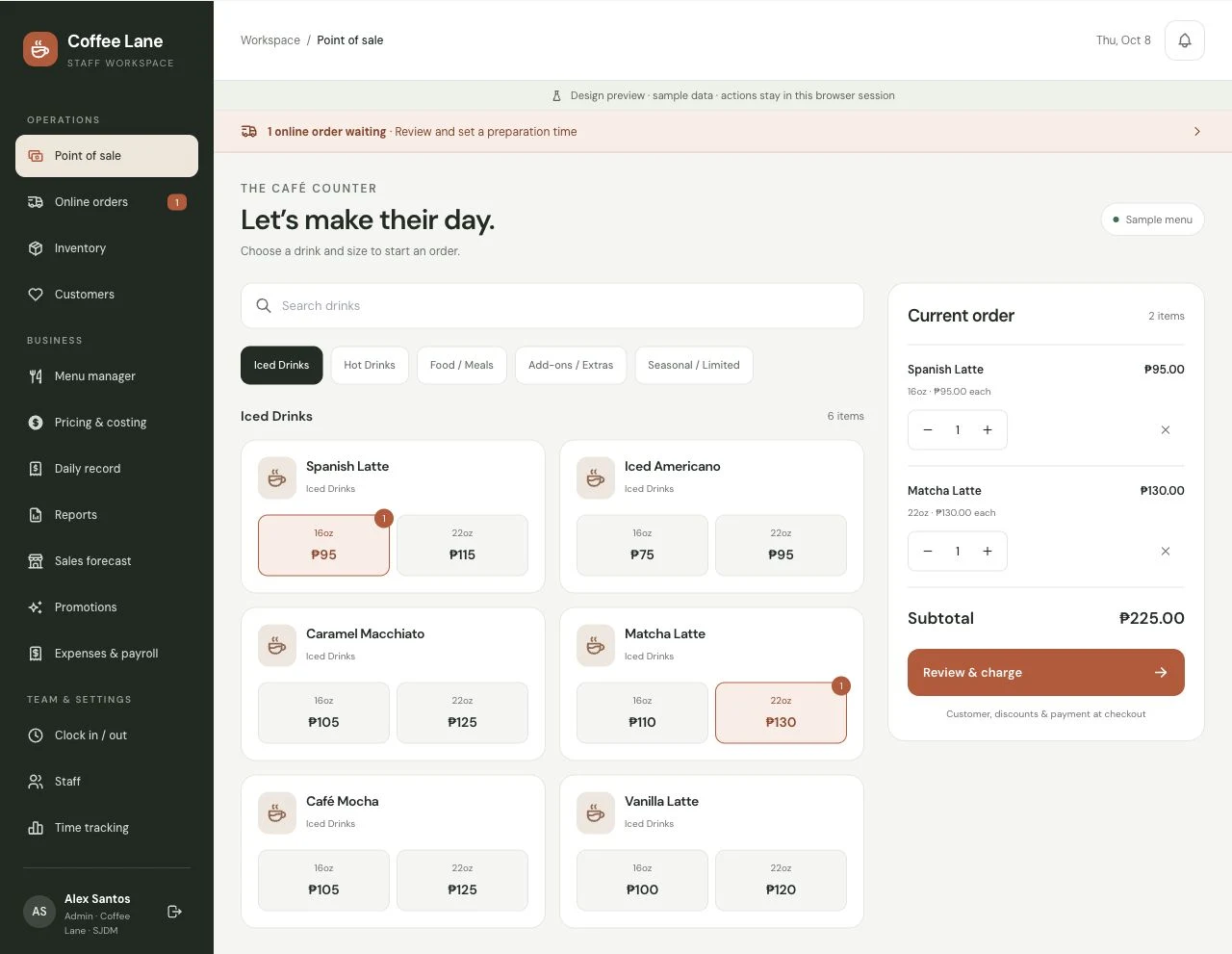
Task: Click the Sample menu pill
Action: 1153,219
